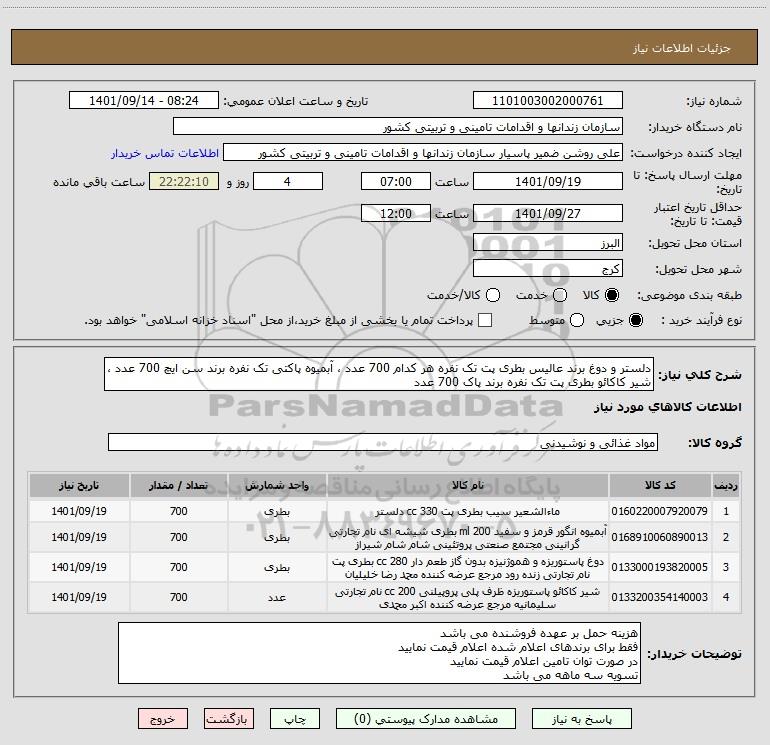Click the response deadline date 1401/09/19 field

[x=548, y=181]
